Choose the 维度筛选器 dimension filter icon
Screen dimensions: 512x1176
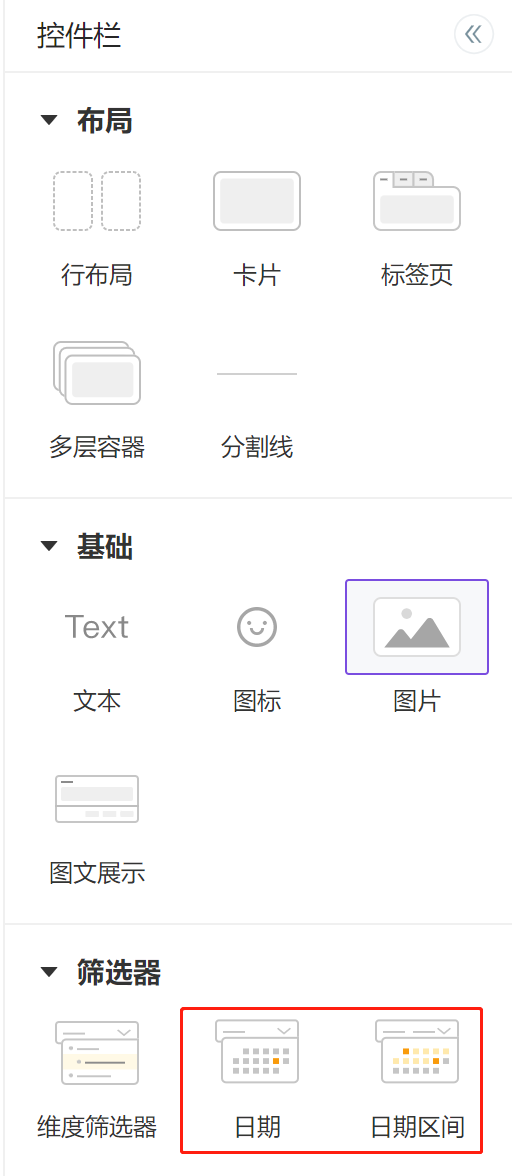[x=97, y=1052]
